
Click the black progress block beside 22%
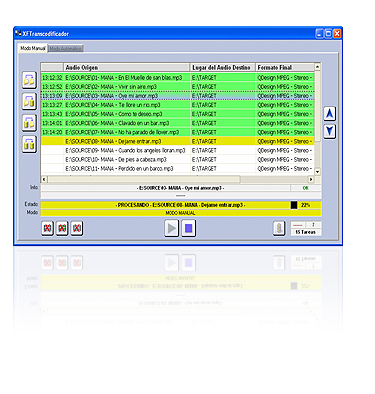pyautogui.click(x=294, y=205)
